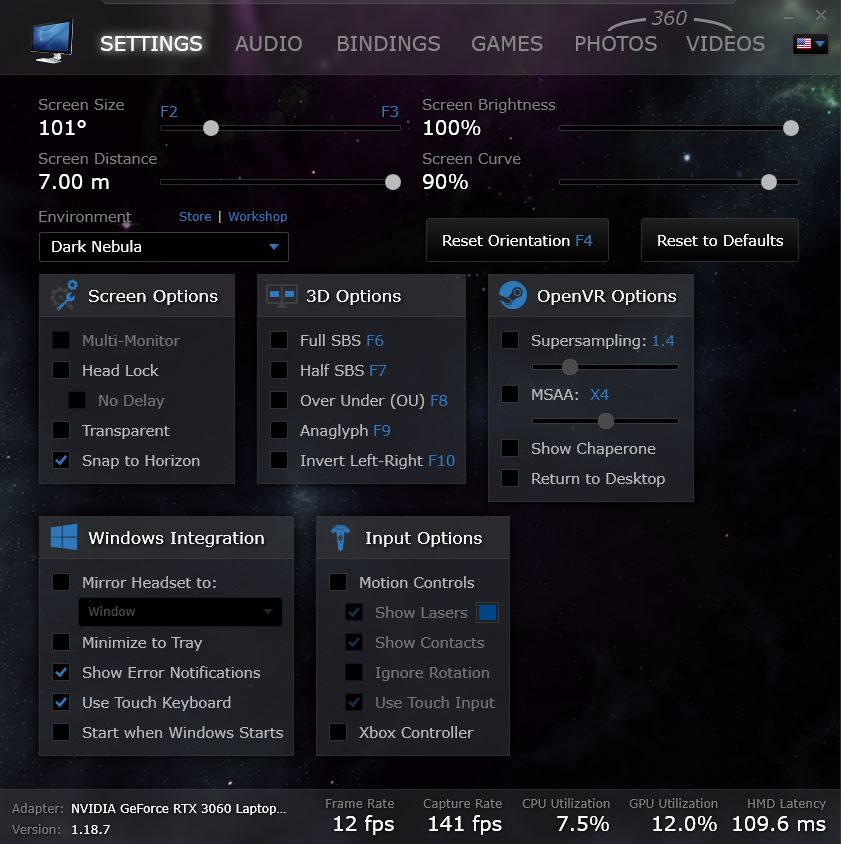841x844 pixels.
Task: Expand the Mirror Headset Window dropdown
Action: tap(180, 612)
